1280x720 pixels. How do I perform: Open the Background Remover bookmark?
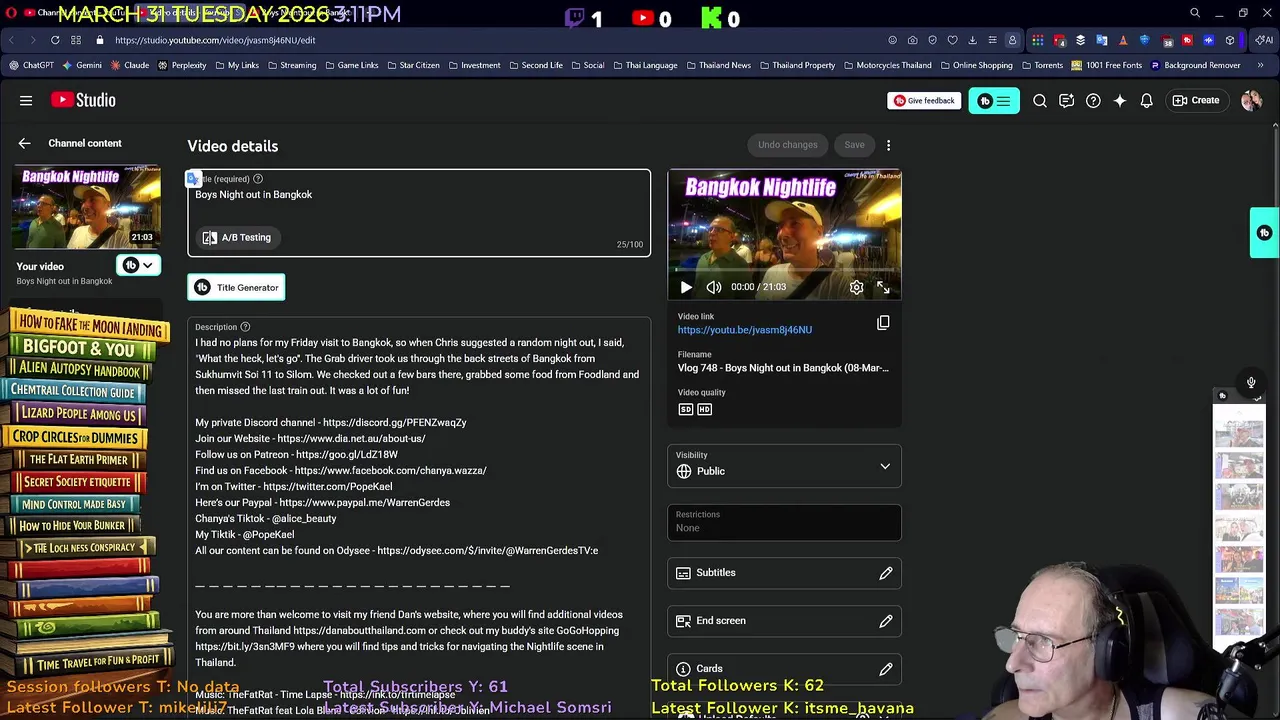[x=1195, y=65]
